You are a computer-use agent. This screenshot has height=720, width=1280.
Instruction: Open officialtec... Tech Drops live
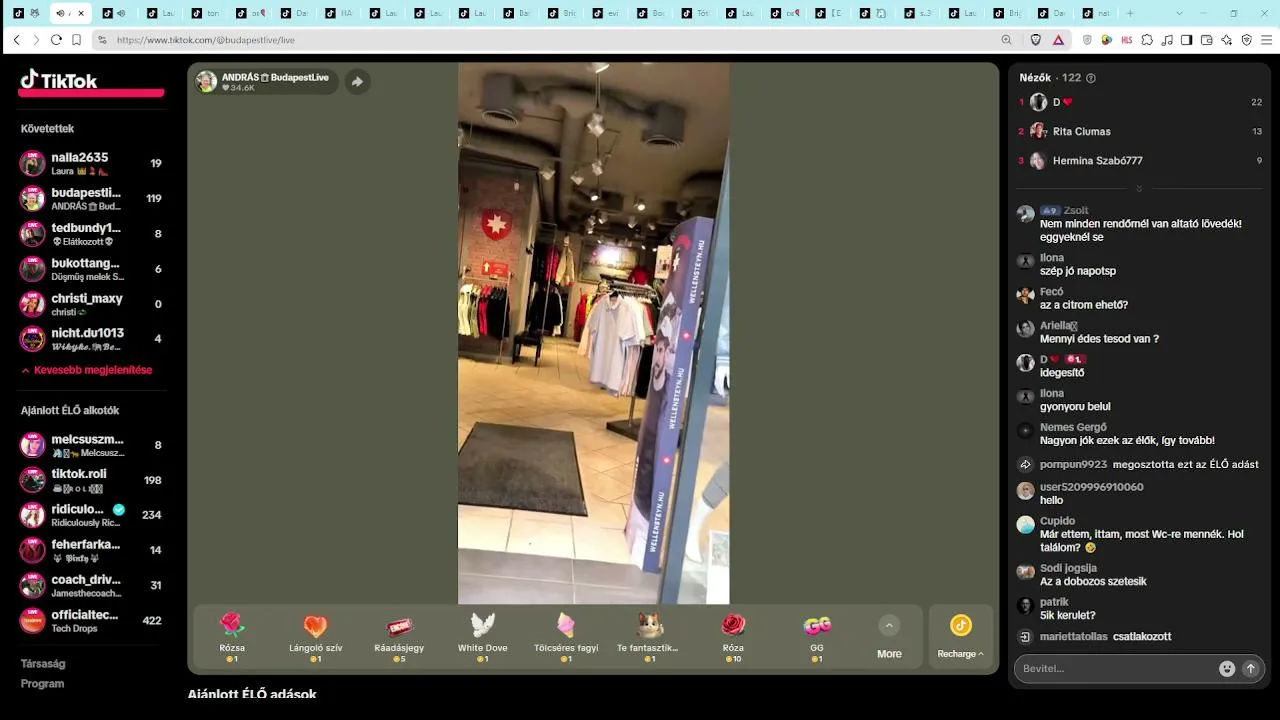[x=91, y=620]
